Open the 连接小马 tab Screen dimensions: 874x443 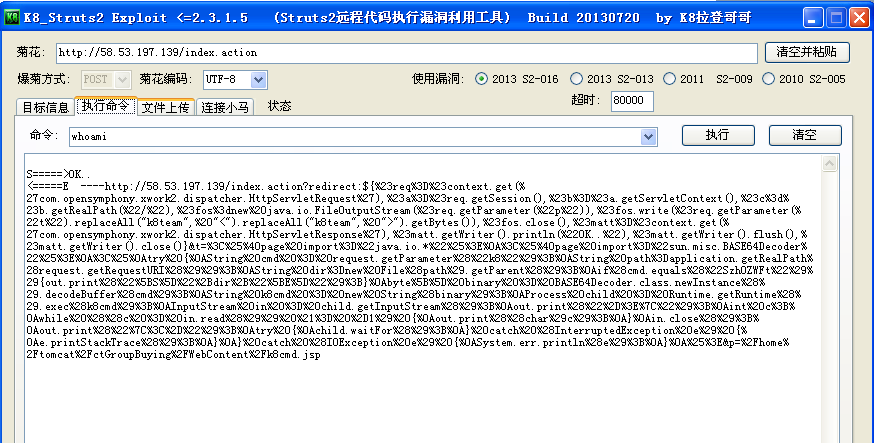point(225,108)
